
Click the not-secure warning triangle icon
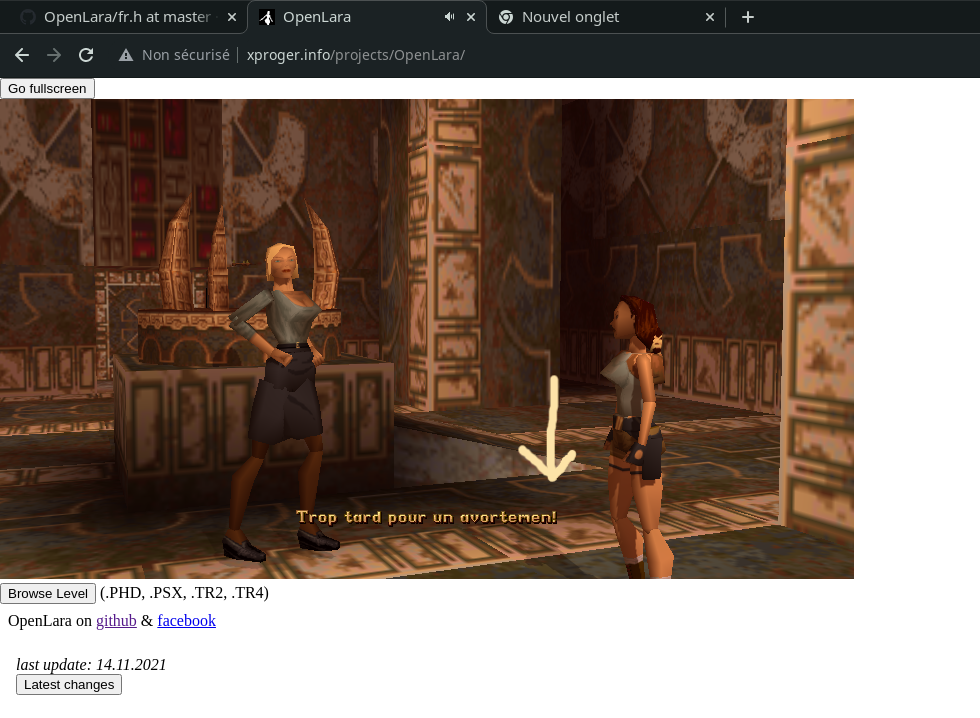pyautogui.click(x=126, y=55)
